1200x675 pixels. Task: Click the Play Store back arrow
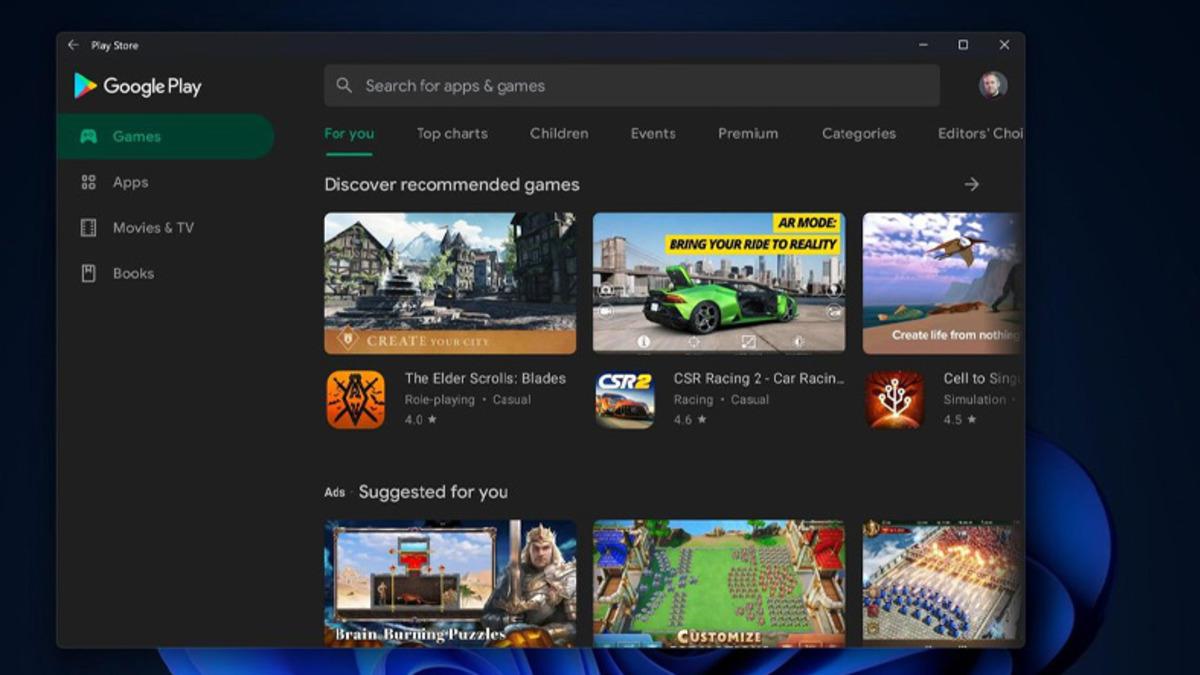[73, 45]
